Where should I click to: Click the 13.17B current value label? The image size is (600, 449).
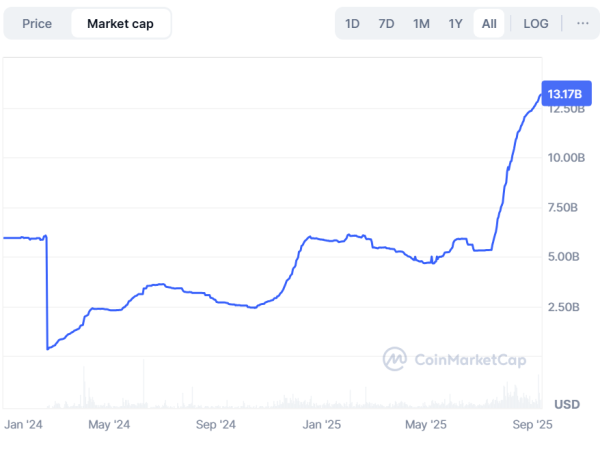pyautogui.click(x=566, y=94)
